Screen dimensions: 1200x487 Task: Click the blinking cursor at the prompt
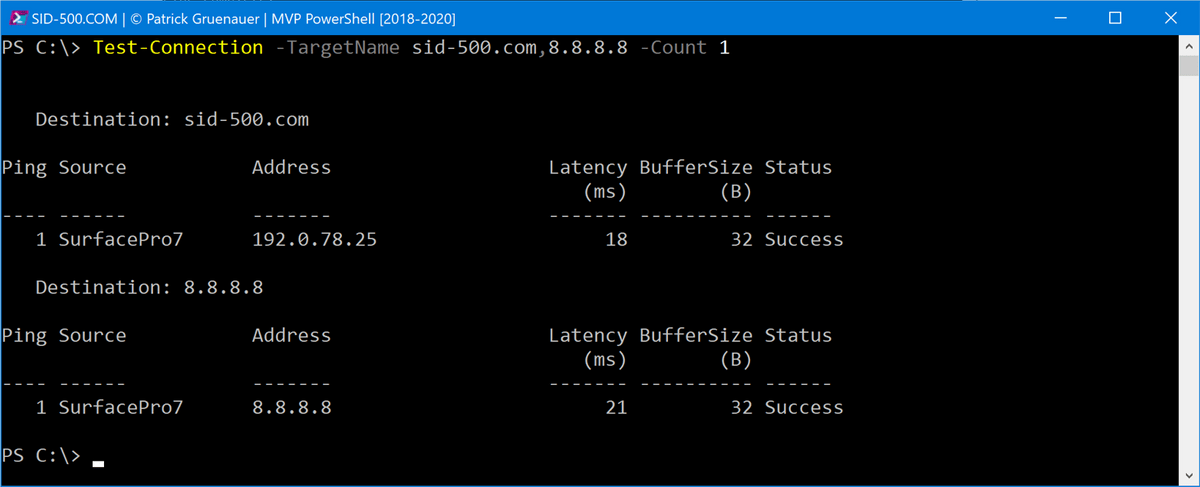point(97,463)
